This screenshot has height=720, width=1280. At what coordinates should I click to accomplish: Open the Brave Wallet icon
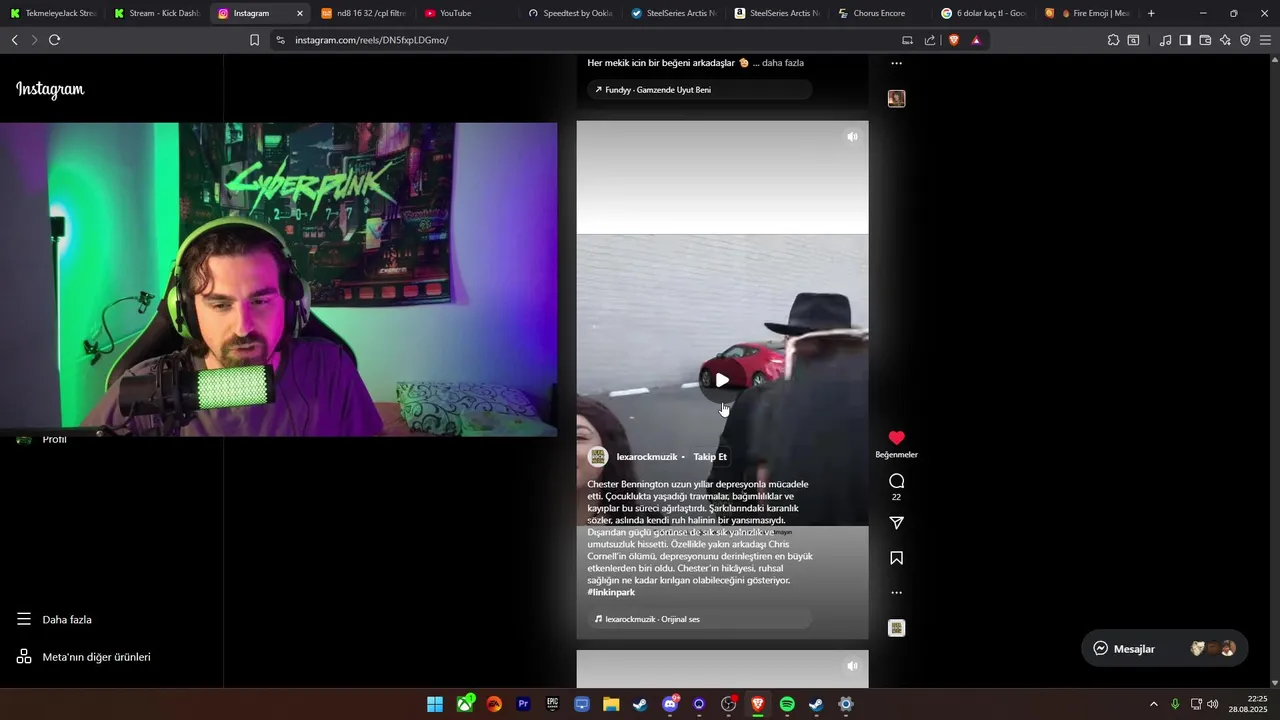(1205, 40)
